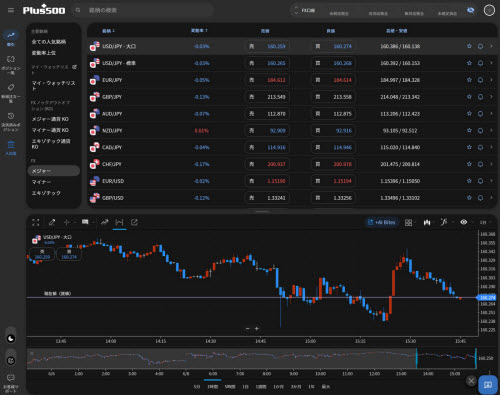This screenshot has width=500, height=395.
Task: Click buy button for GBP/JPY row
Action: 333,97
